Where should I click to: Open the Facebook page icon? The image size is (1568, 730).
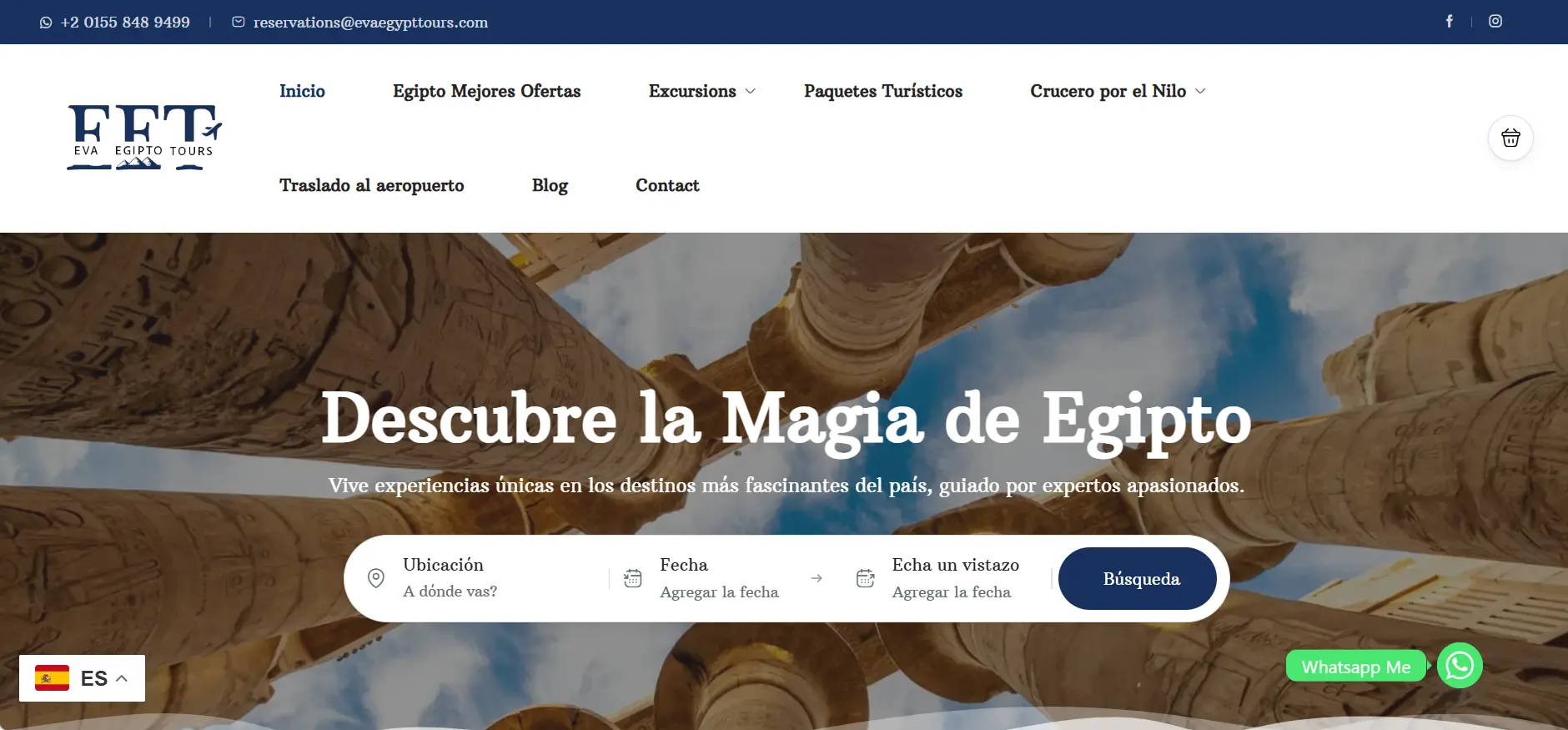pyautogui.click(x=1449, y=22)
